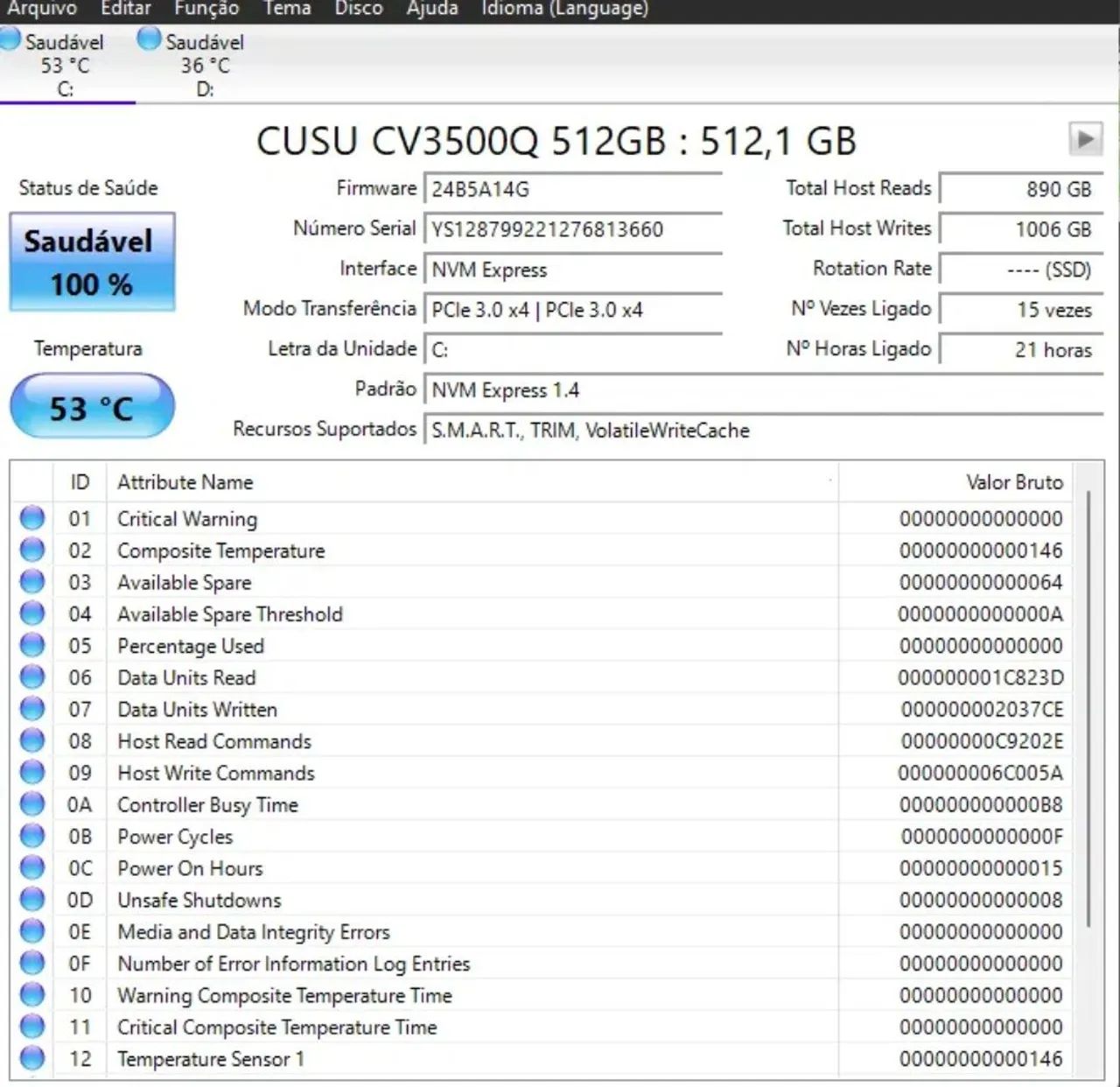Click the status dot for Power On Hours
This screenshot has width=1120, height=1087.
[x=32, y=868]
